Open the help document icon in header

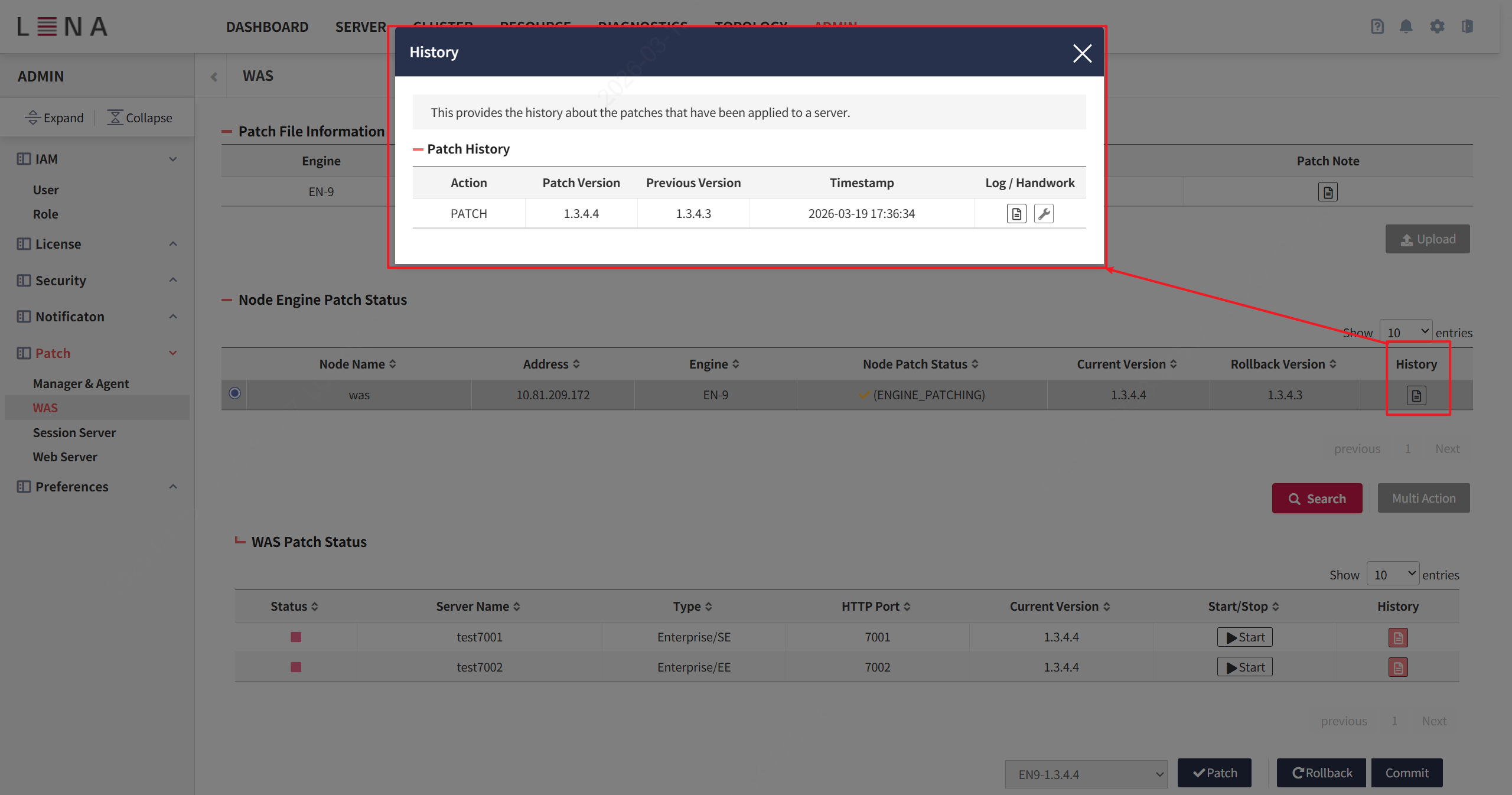(1377, 27)
